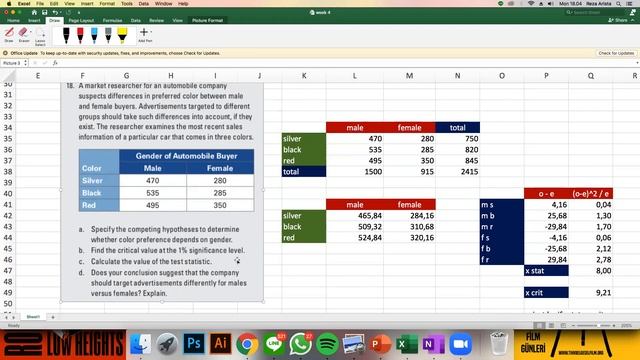The height and width of the screenshot is (360, 640).
Task: Switch to Page Layout view icon
Action: click(551, 325)
